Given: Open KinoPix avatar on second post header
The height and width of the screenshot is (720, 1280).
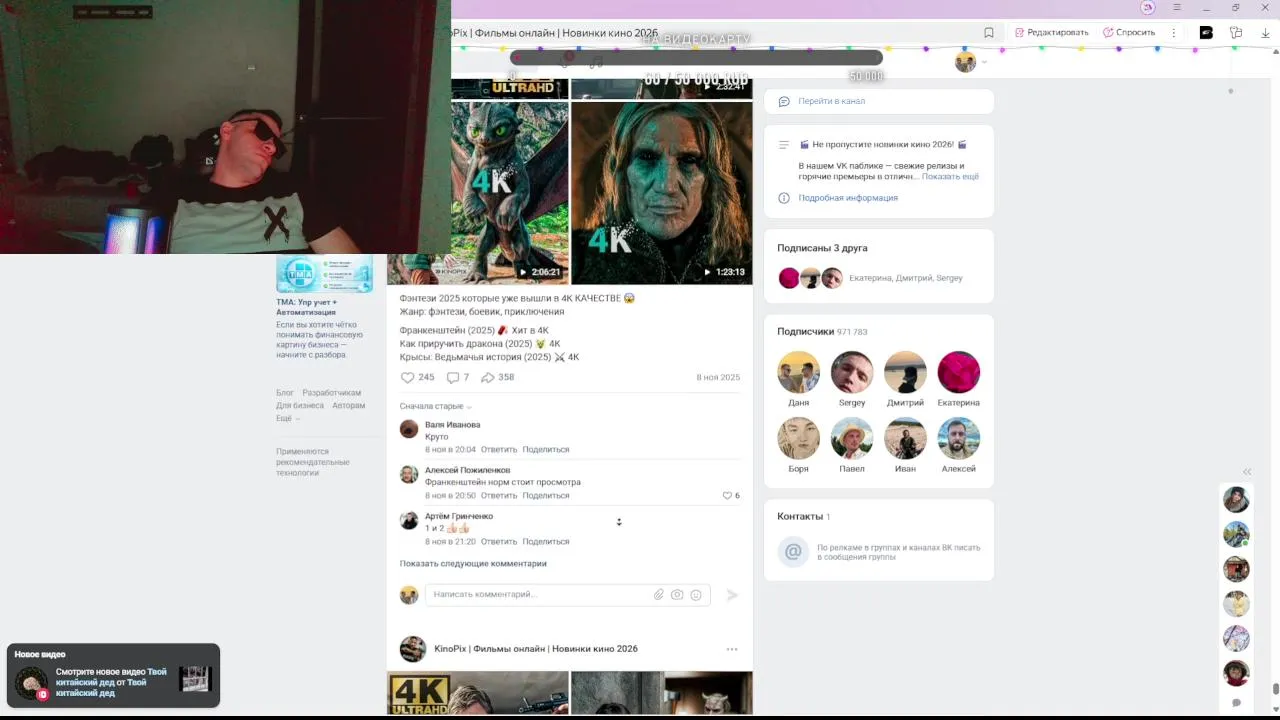Looking at the screenshot, I should (413, 649).
